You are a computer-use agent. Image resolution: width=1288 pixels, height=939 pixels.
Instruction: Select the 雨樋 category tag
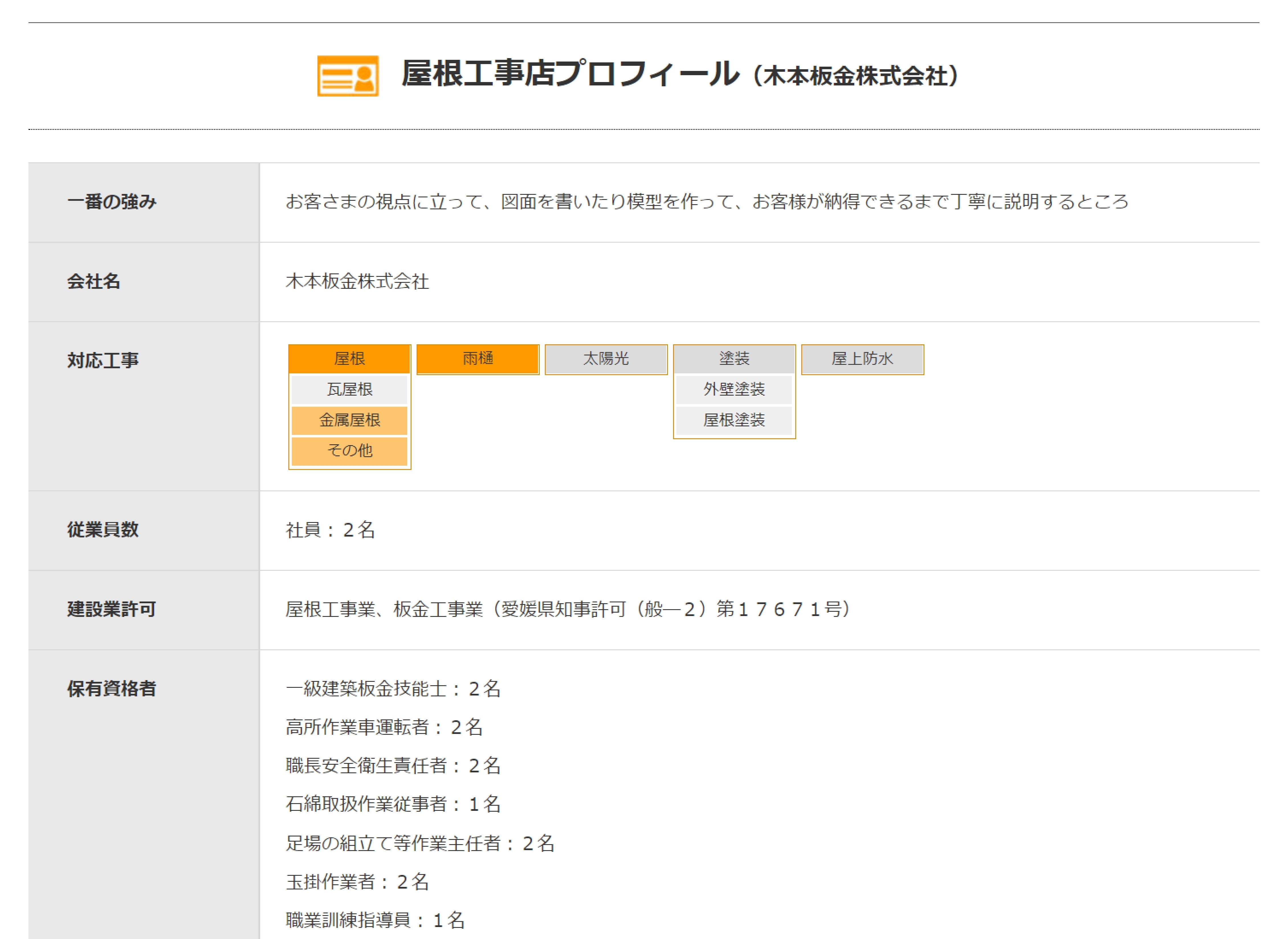tap(477, 359)
